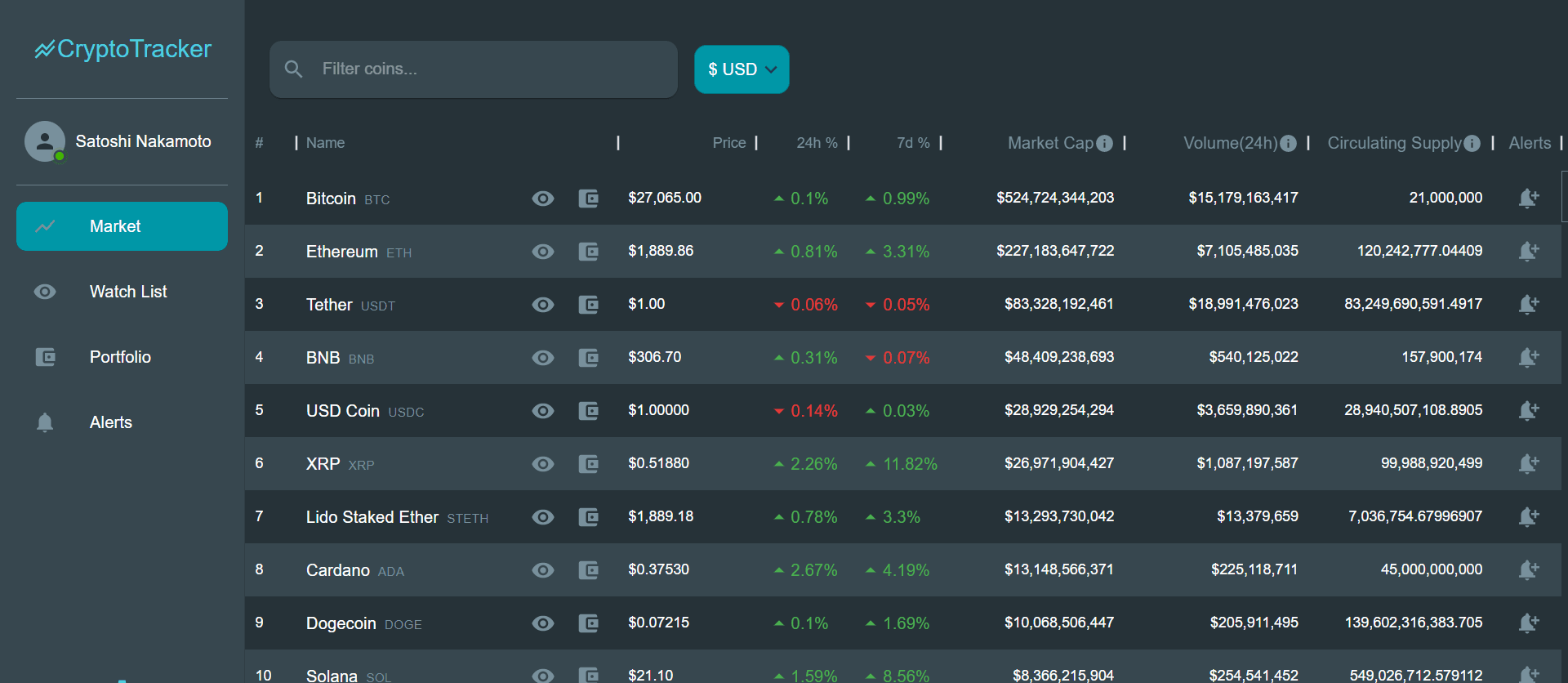Add BNB to portfolio wallet icon
This screenshot has width=1568, height=683.
[x=588, y=358]
